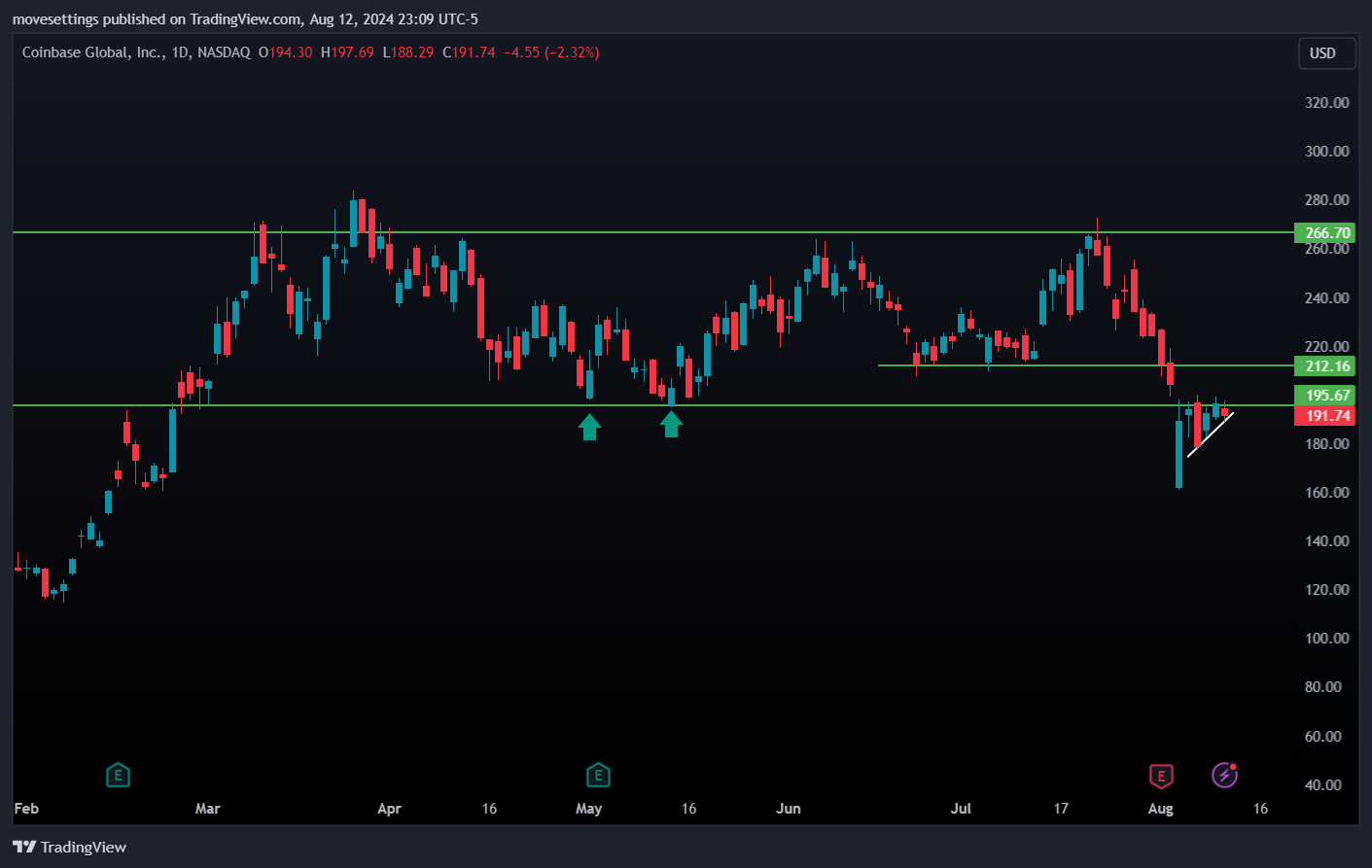1372x868 pixels.
Task: Click the 240.00 price axis label
Action: (x=1326, y=298)
